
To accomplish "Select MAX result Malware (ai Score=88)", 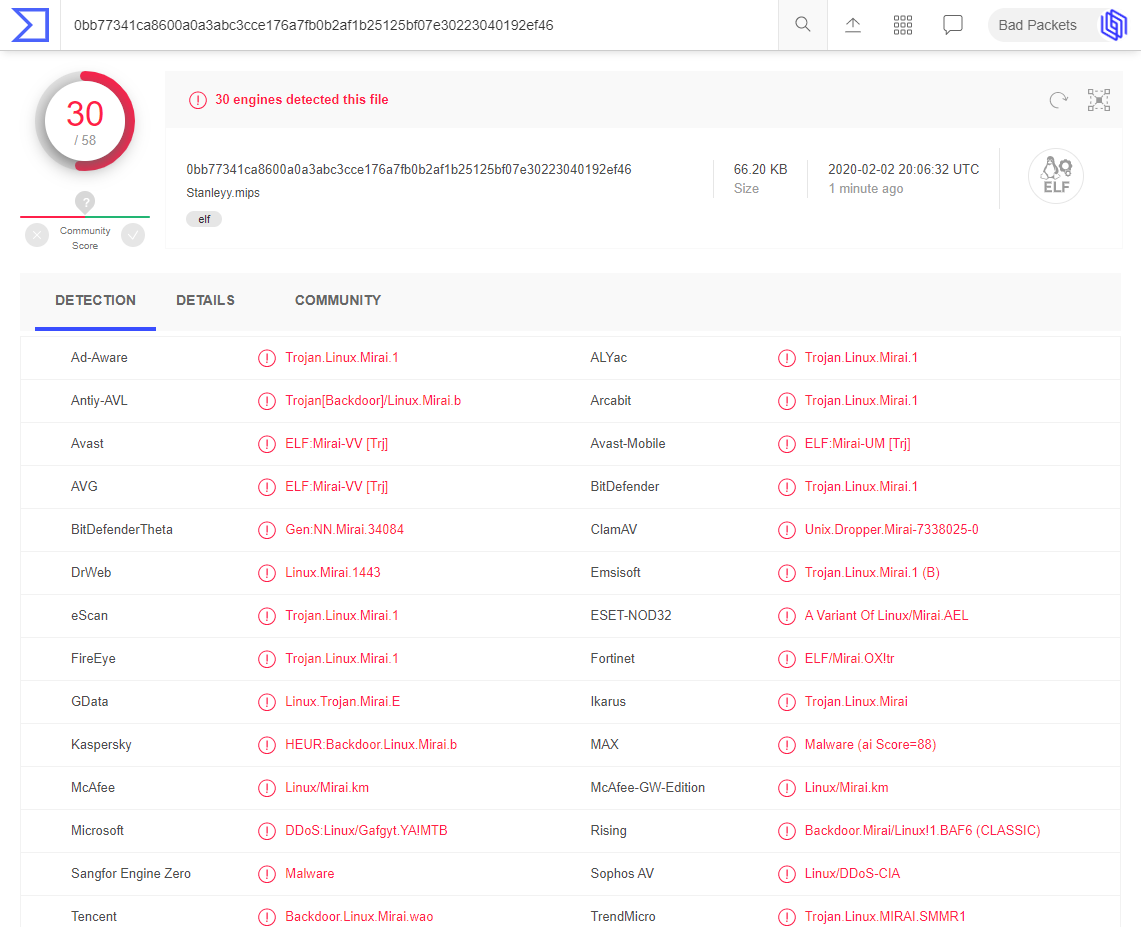I will [x=870, y=744].
